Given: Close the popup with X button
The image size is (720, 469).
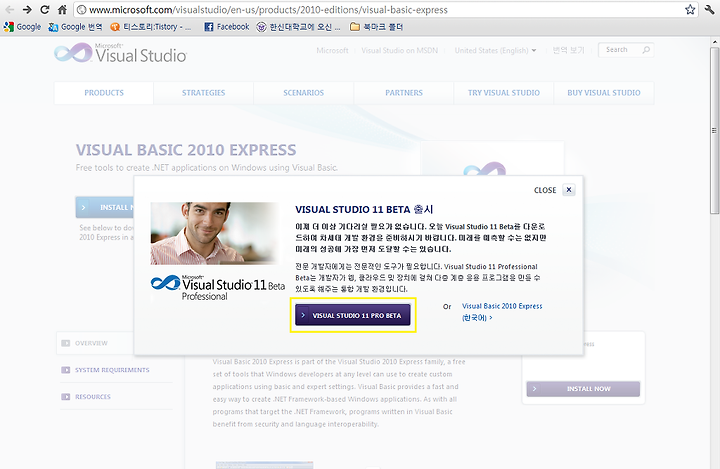Looking at the screenshot, I should [568, 190].
